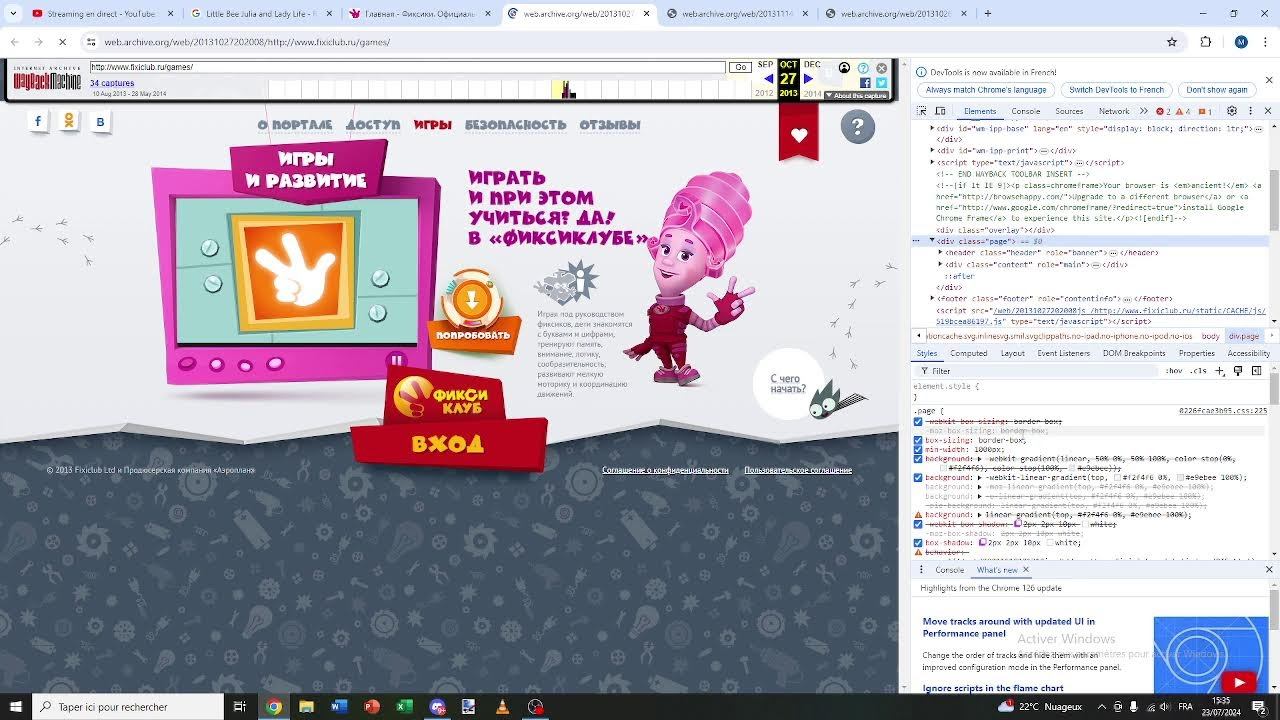This screenshot has height=720, width=1280.
Task: Open VKontakte social icon
Action: coord(100,122)
